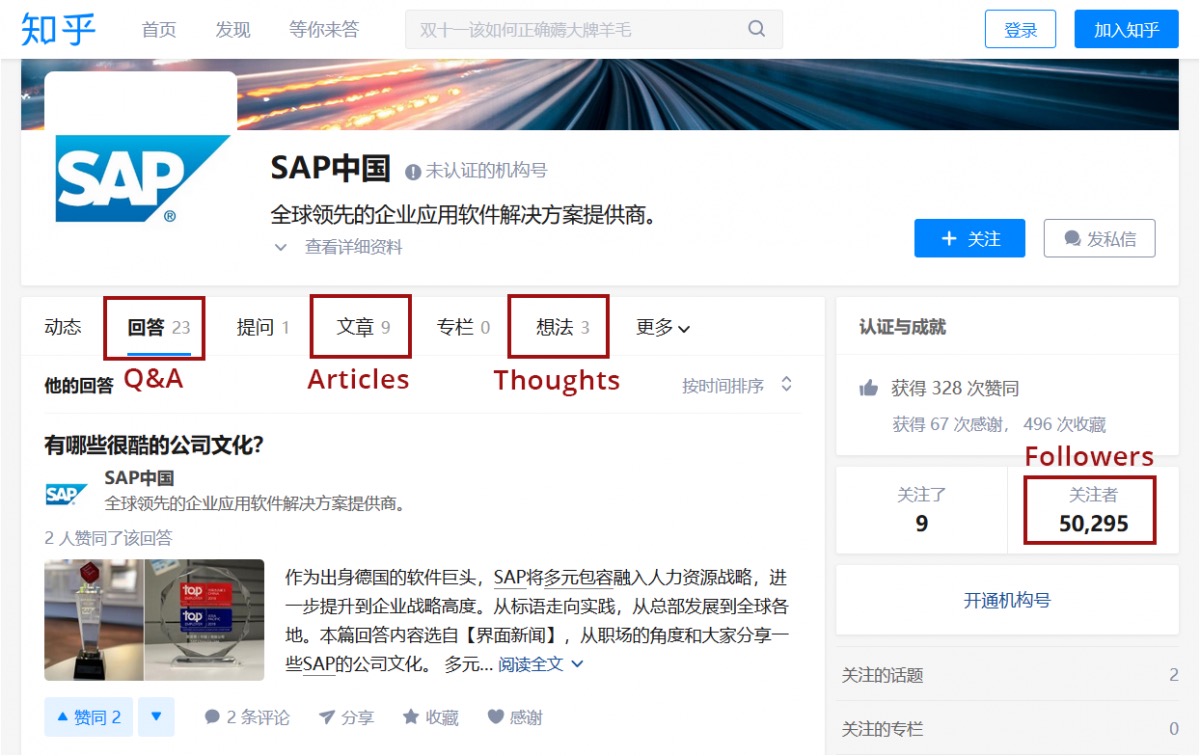Open the 按时间排序 sort dropdown
The height and width of the screenshot is (756, 1200).
pos(737,385)
